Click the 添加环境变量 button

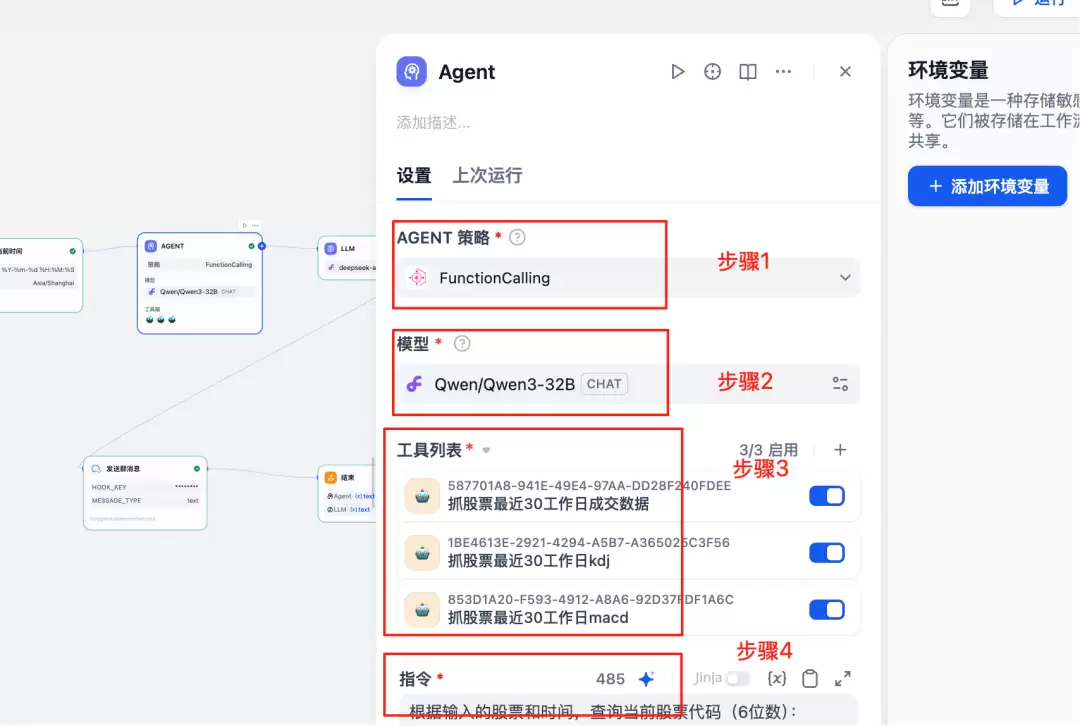[x=987, y=186]
